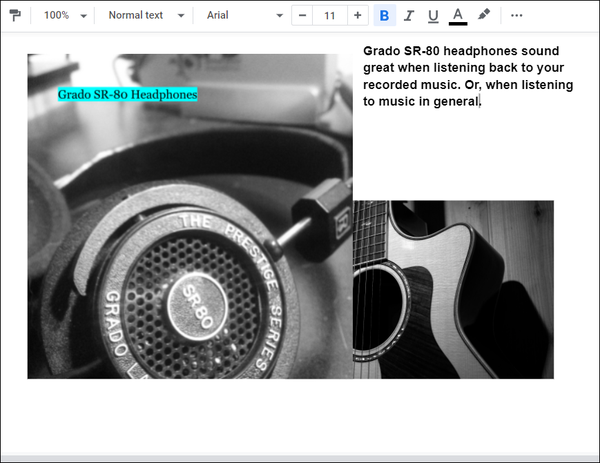This screenshot has width=600, height=463.
Task: Toggle Underline formatting
Action: [x=433, y=16]
